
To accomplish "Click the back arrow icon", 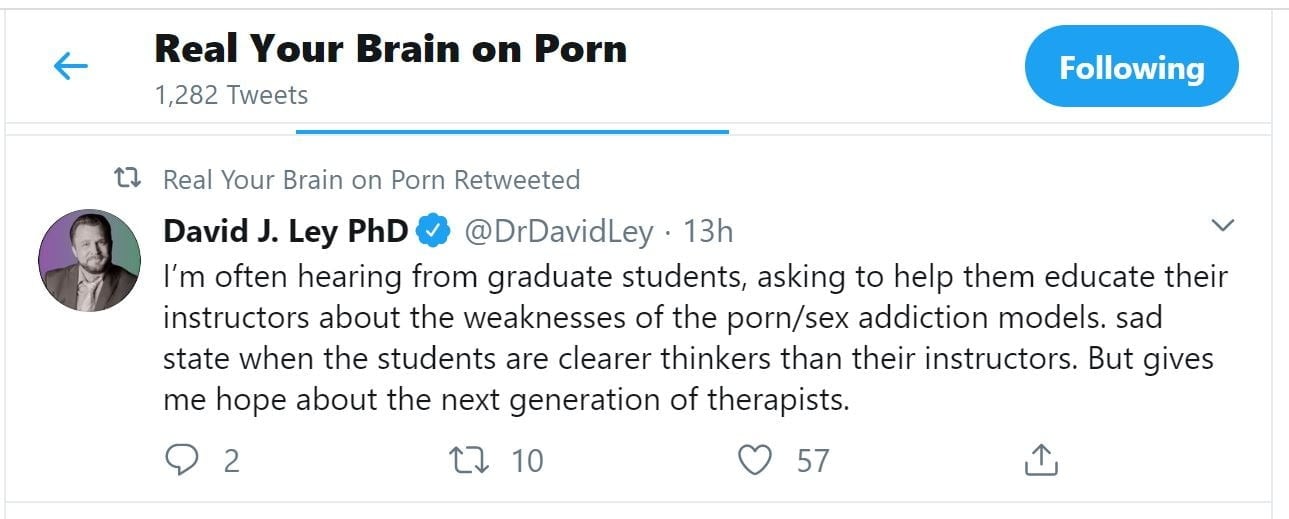I will tap(70, 67).
